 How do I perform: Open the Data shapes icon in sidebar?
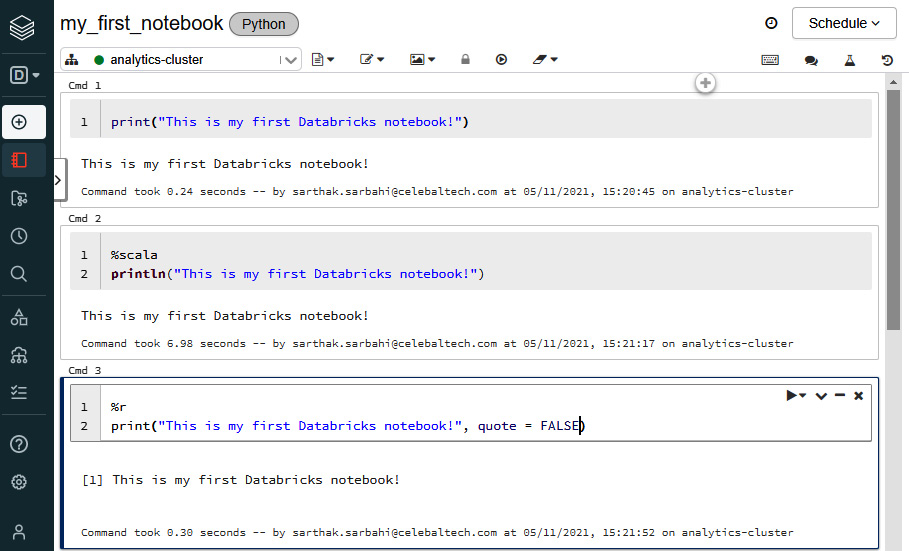19,317
